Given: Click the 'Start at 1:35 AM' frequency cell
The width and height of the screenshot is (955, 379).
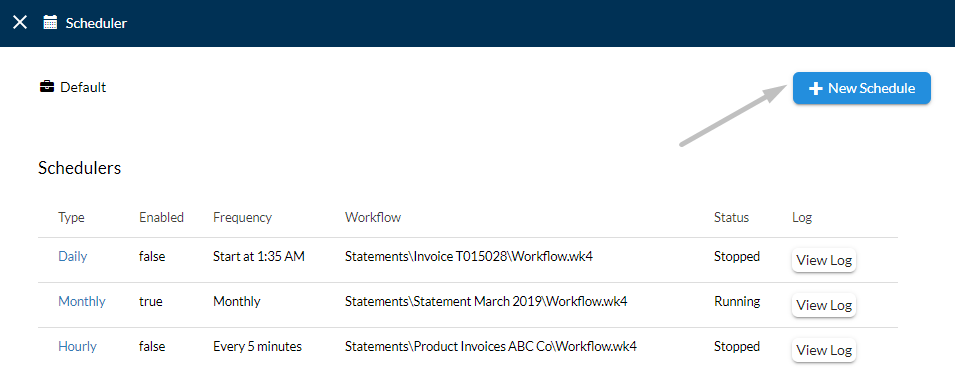Looking at the screenshot, I should [259, 257].
